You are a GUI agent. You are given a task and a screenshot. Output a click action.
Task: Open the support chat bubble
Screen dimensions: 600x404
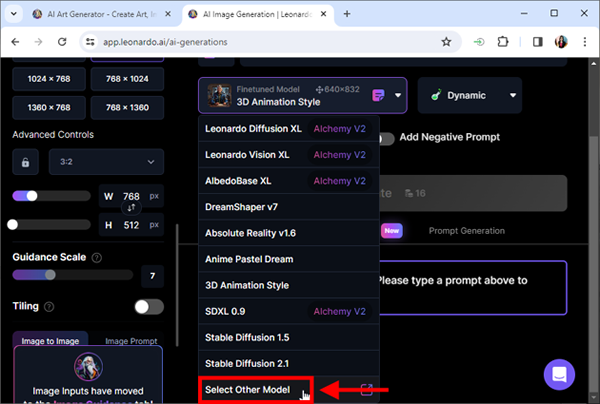[x=559, y=375]
